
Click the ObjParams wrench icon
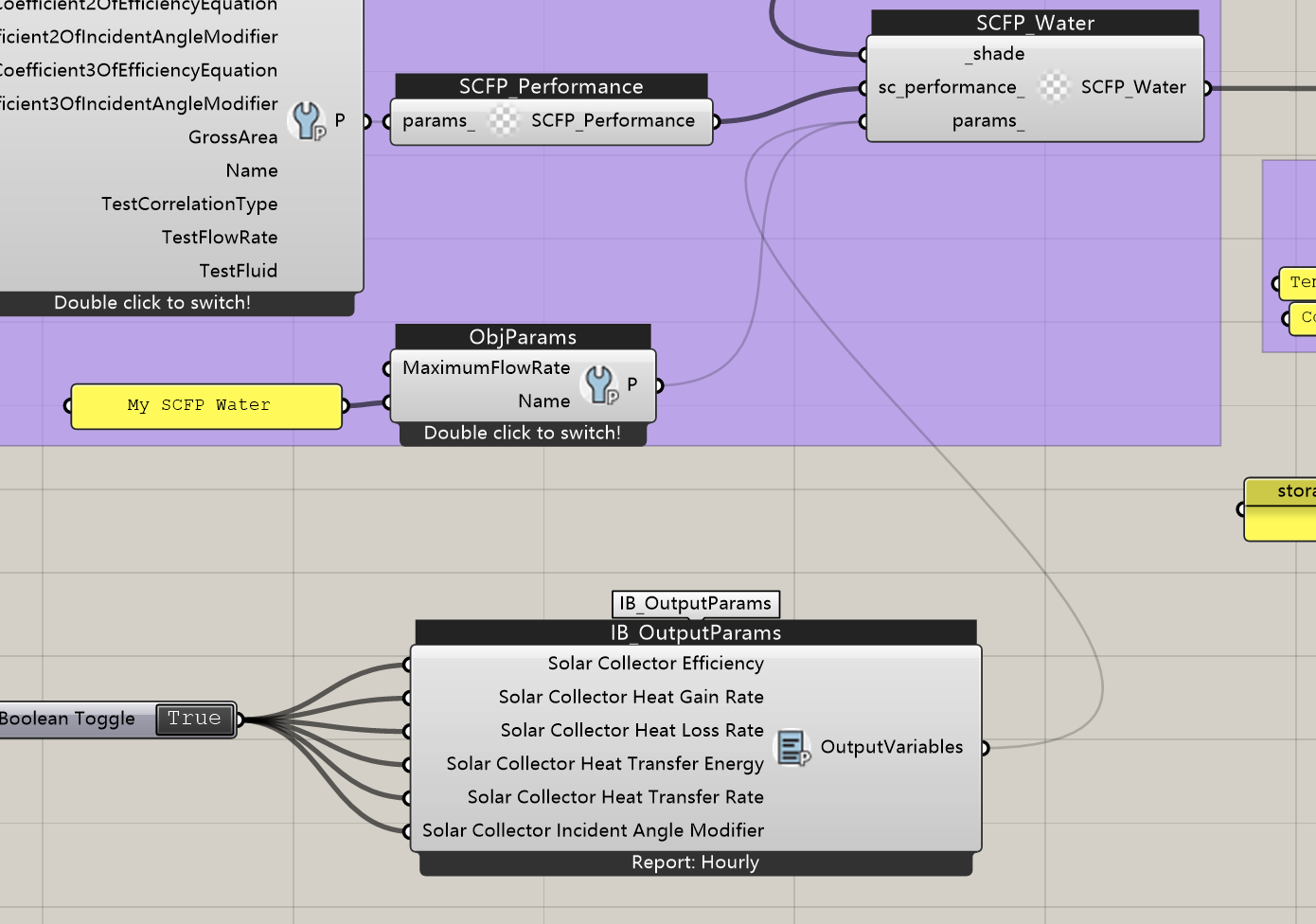(x=600, y=384)
